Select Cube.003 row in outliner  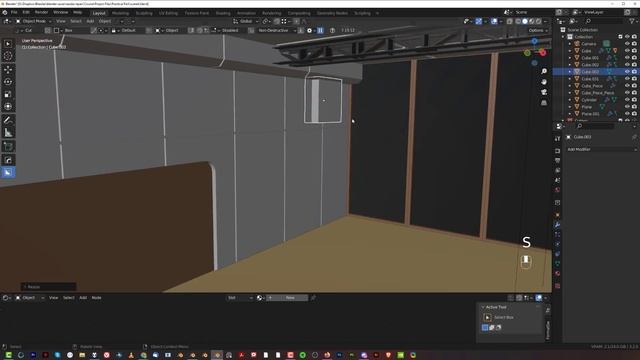click(596, 72)
